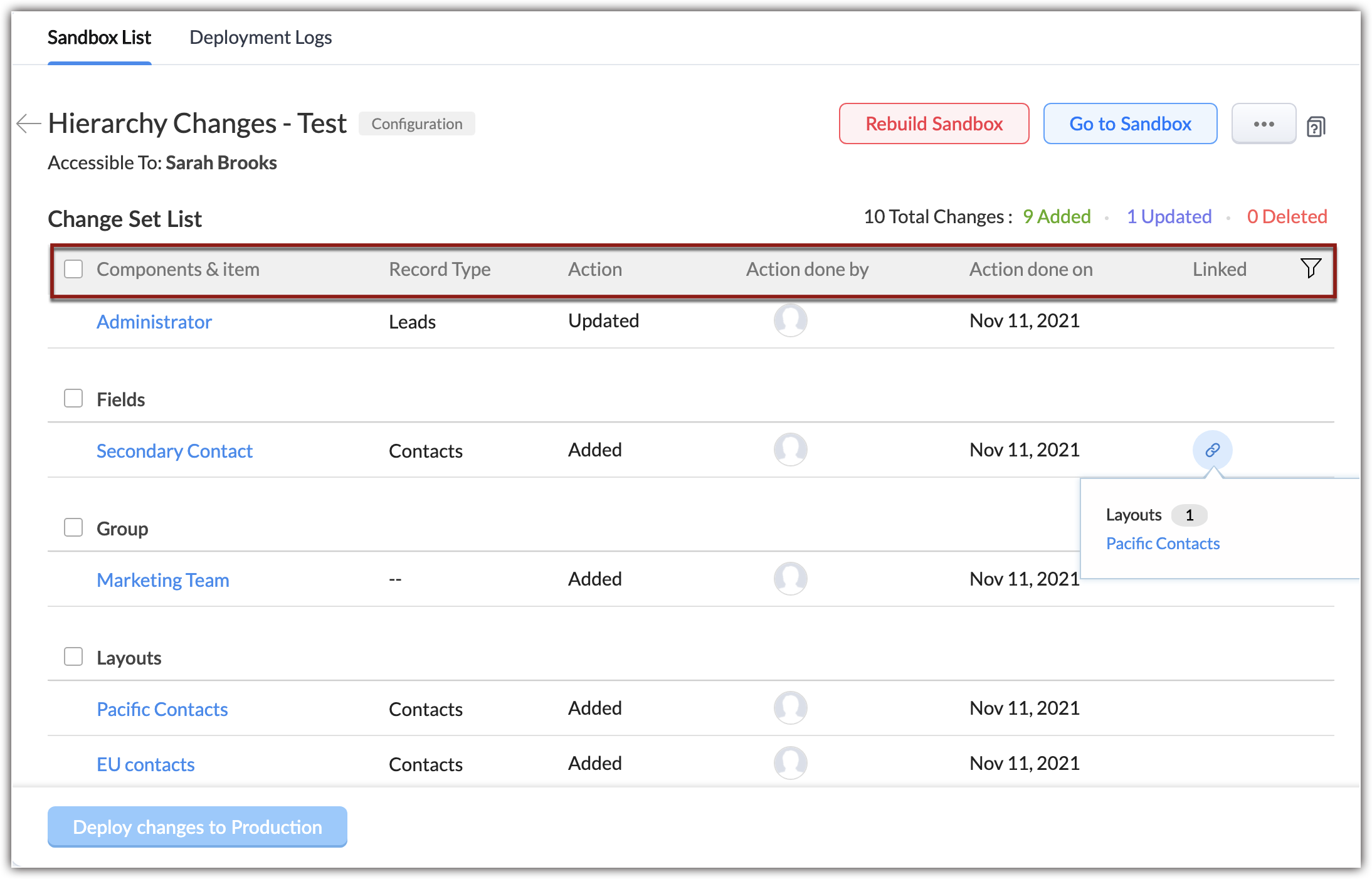Click the user avatar in Pacific Contacts row
Image resolution: width=1372 pixels, height=879 pixels.
pyautogui.click(x=790, y=708)
